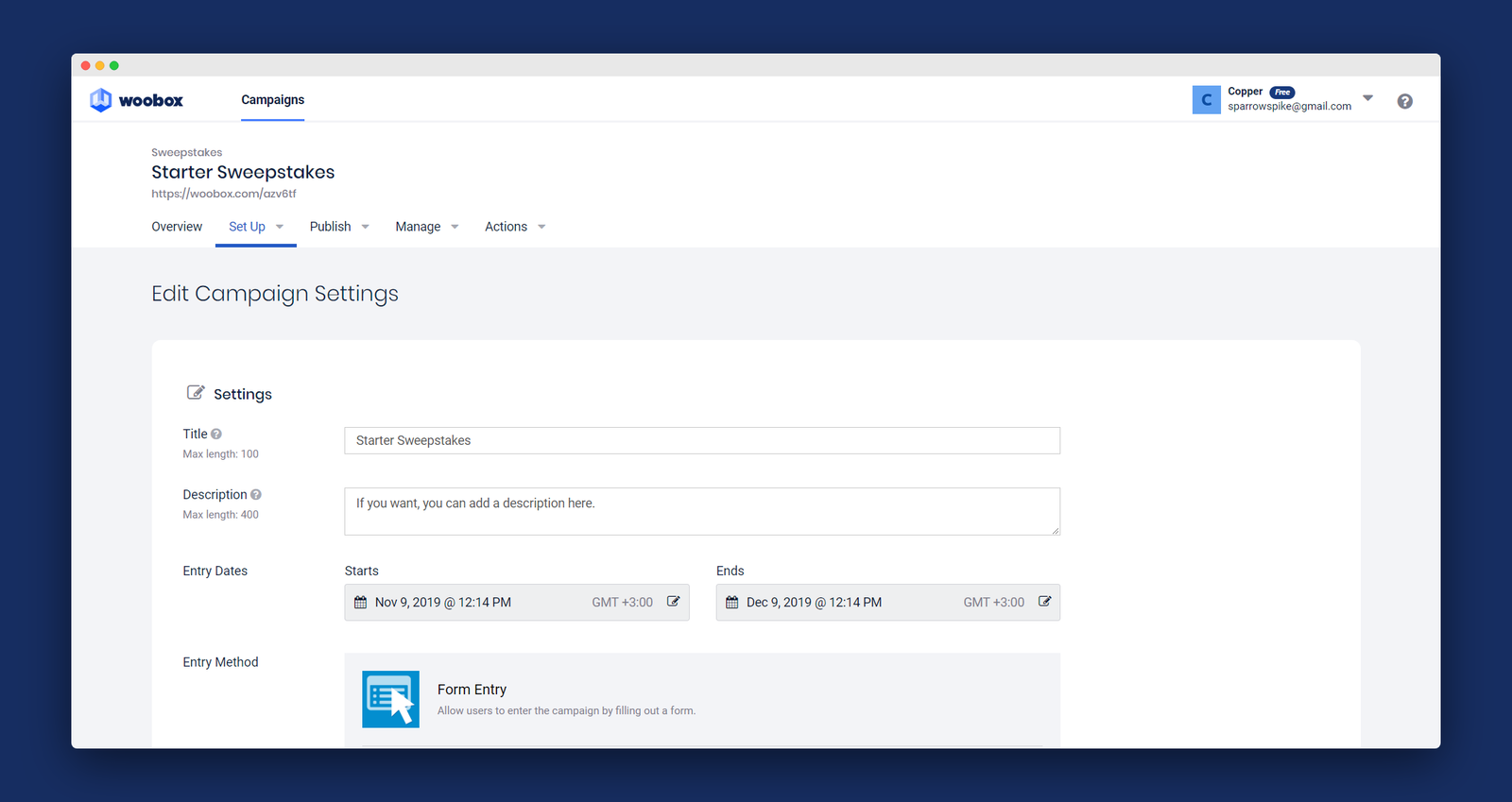Click the Starter Sweepstakes campaign heading

point(243,172)
